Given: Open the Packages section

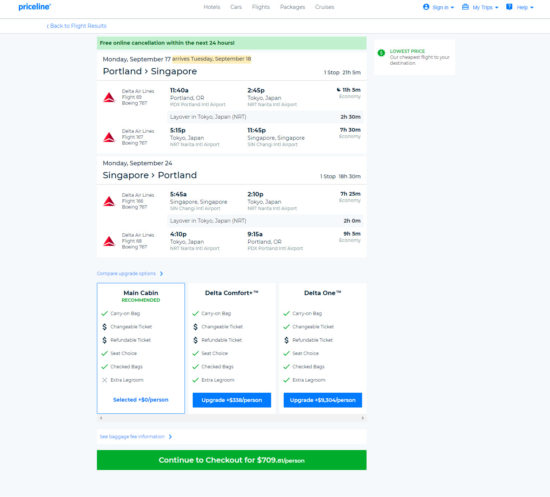Looking at the screenshot, I should (293, 7).
